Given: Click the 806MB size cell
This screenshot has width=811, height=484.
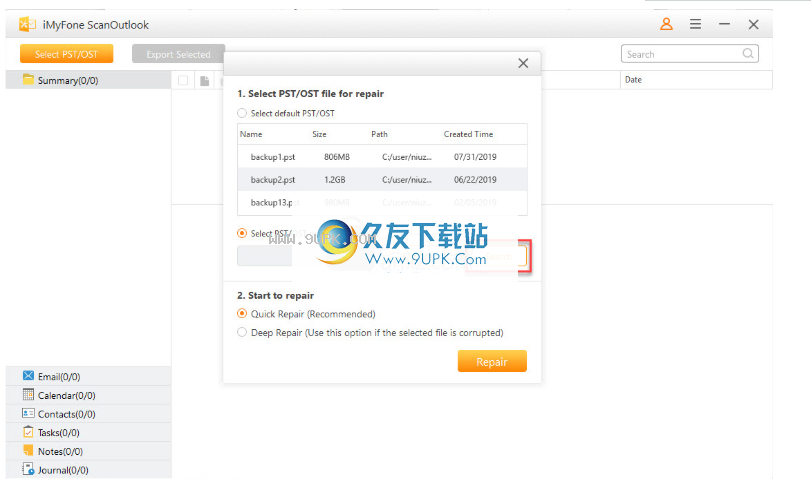Looking at the screenshot, I should pyautogui.click(x=337, y=157).
